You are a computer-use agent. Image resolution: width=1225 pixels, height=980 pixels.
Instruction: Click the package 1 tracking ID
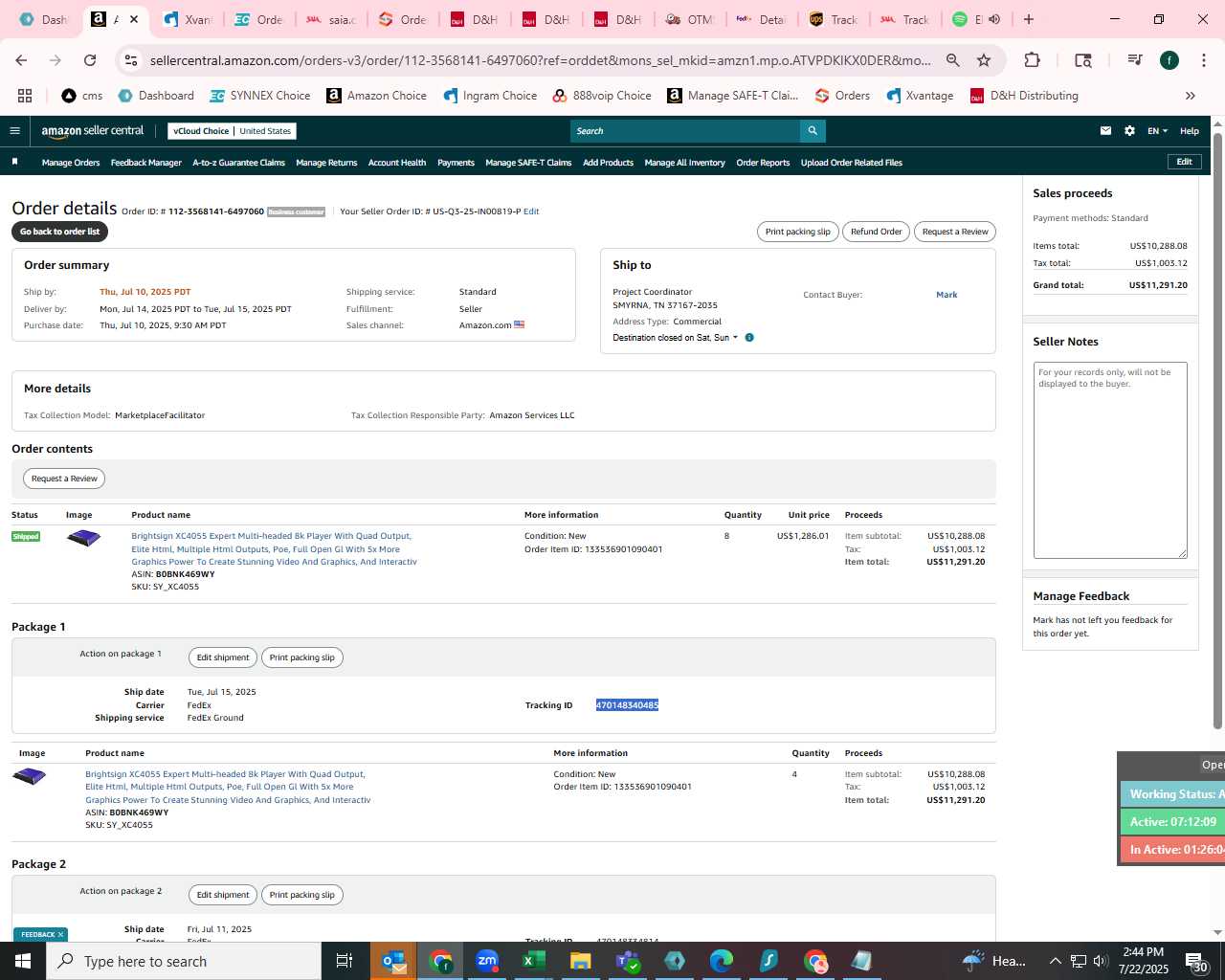click(627, 705)
